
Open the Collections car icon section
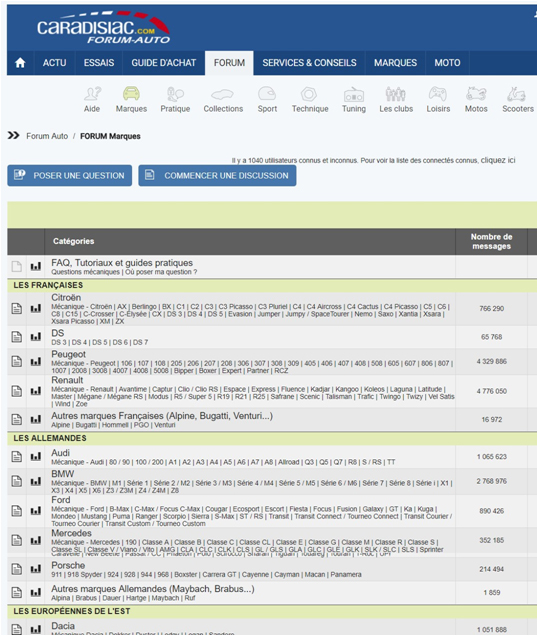tap(222, 95)
